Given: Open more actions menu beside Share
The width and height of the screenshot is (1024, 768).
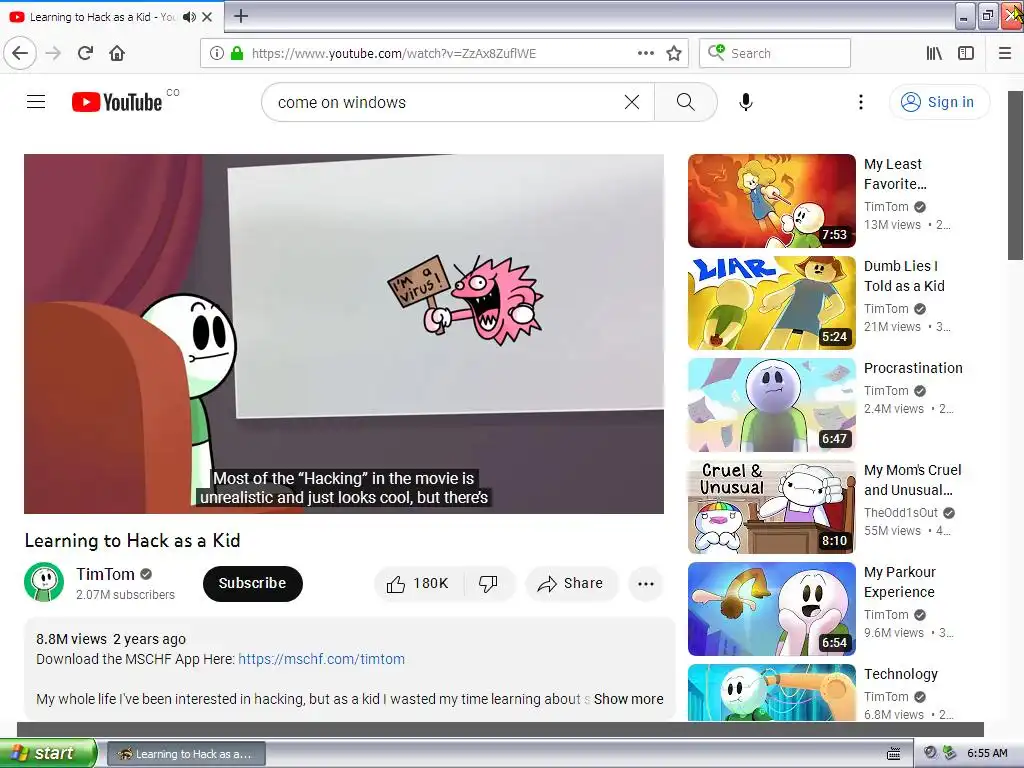Looking at the screenshot, I should point(646,584).
